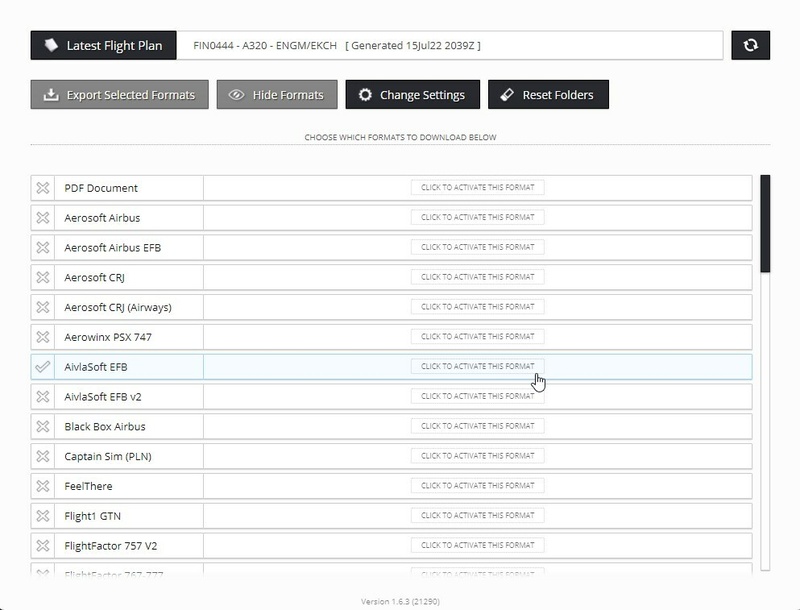Image resolution: width=800 pixels, height=610 pixels.
Task: Select the FlightFactor 757 V2 row label
Action: pyautogui.click(x=111, y=546)
